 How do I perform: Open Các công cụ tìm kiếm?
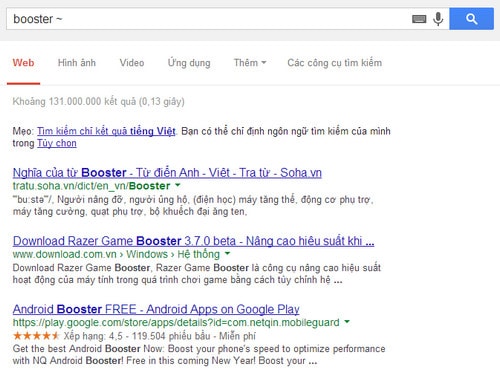[335, 63]
